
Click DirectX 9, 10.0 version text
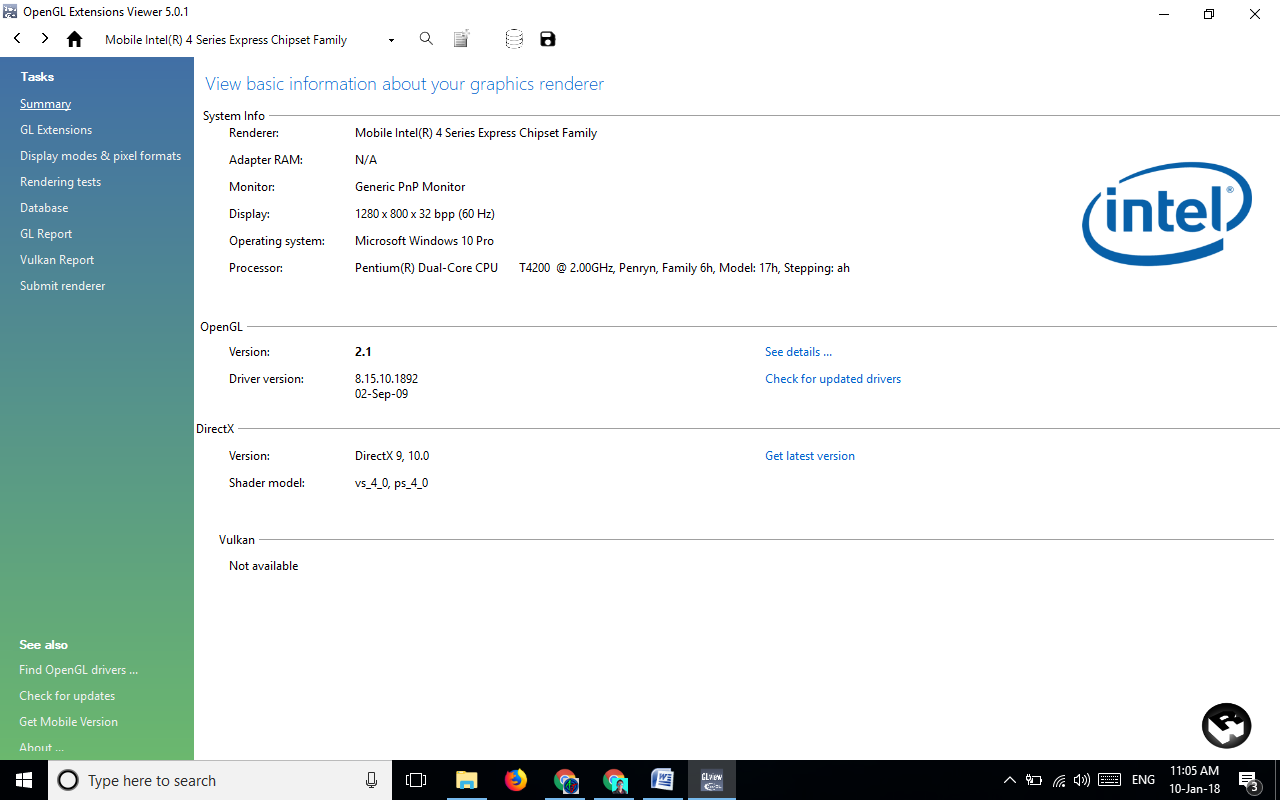pyautogui.click(x=392, y=456)
